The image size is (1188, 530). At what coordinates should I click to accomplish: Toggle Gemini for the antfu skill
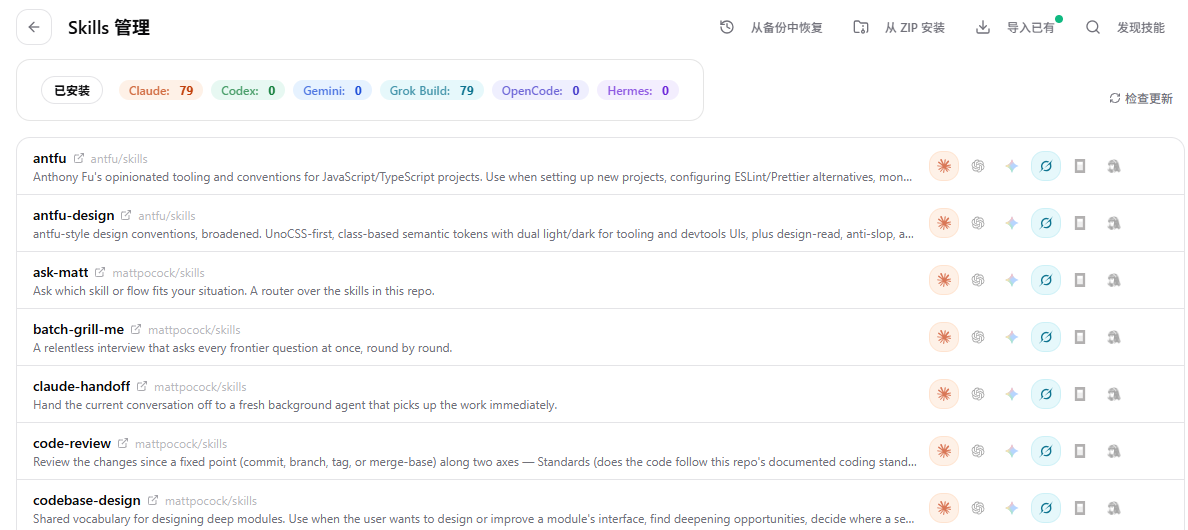point(1011,167)
